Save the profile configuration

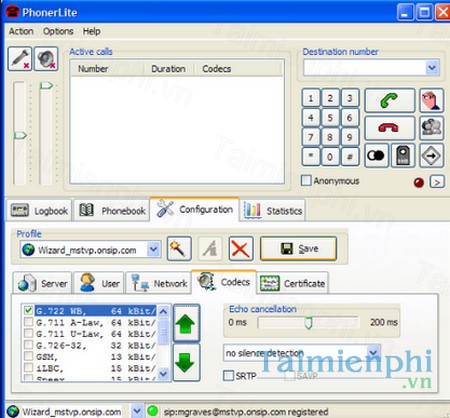(x=298, y=249)
